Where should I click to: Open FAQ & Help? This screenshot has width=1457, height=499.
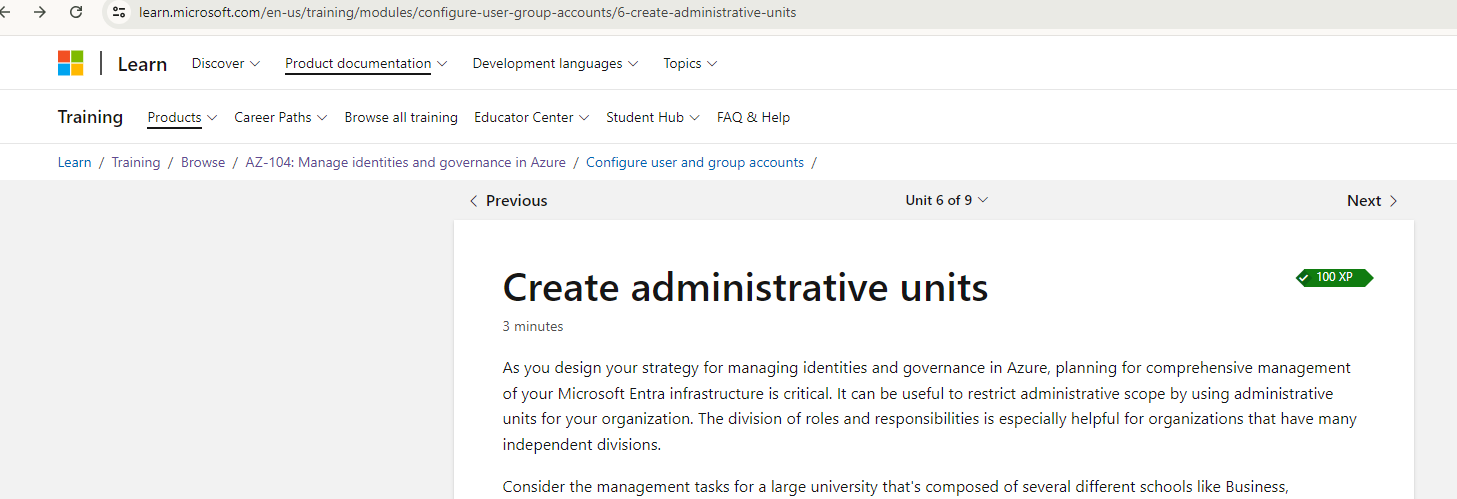point(753,117)
